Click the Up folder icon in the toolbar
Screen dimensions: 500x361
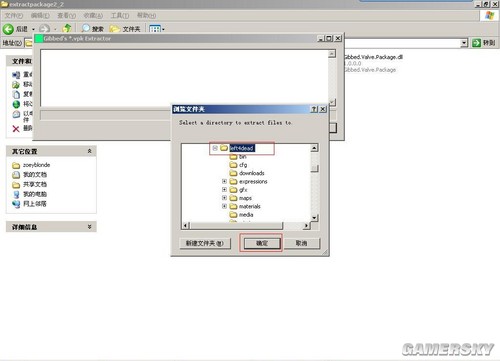[x=67, y=28]
